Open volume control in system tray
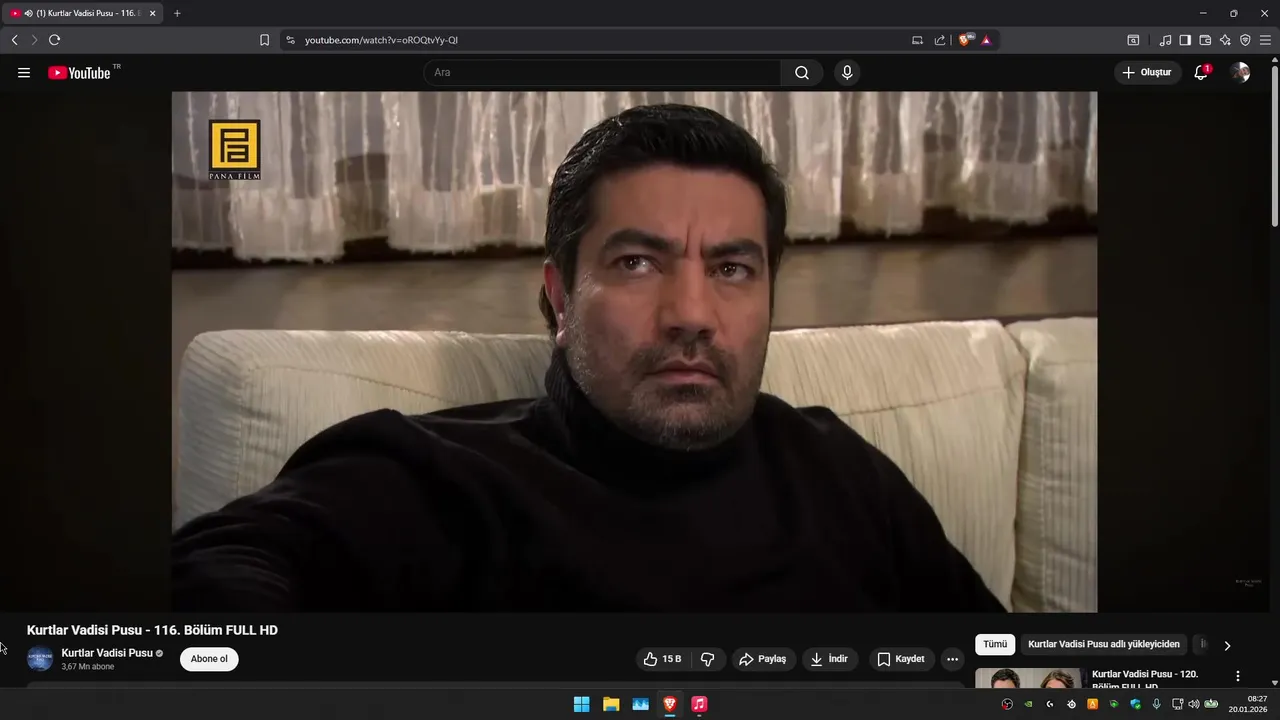 point(1193,704)
